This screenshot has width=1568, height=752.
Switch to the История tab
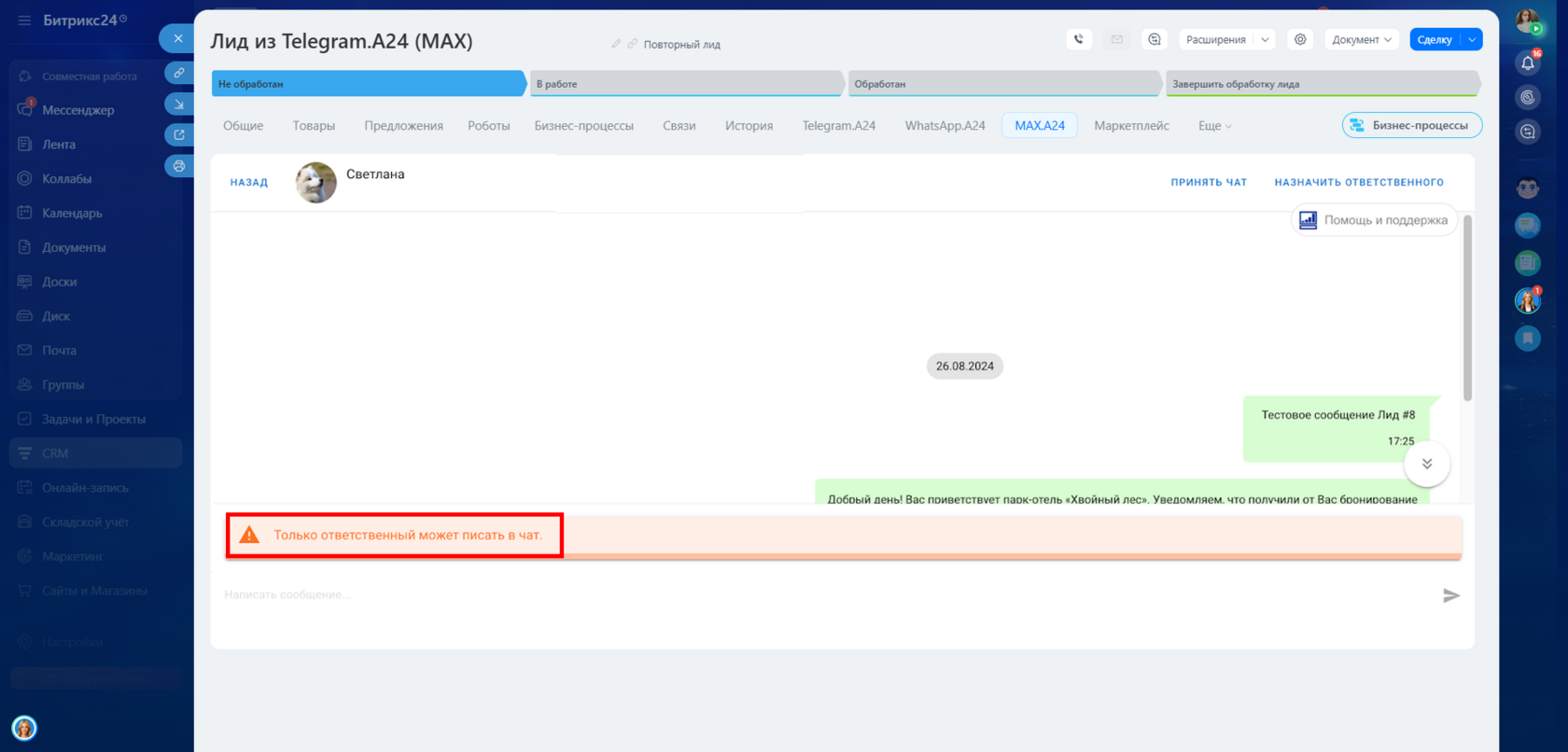[749, 126]
